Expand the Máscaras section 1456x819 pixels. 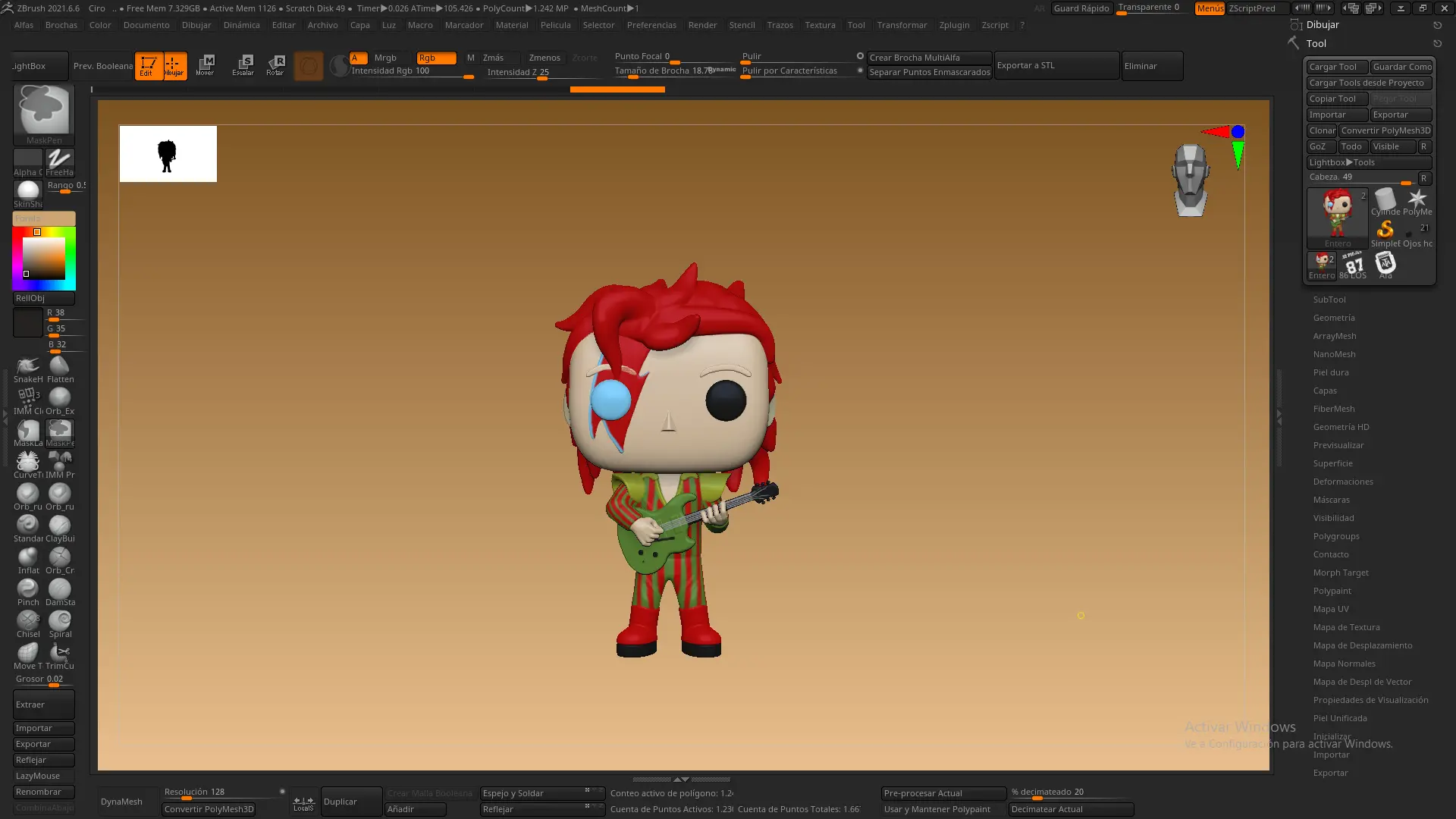pos(1332,500)
